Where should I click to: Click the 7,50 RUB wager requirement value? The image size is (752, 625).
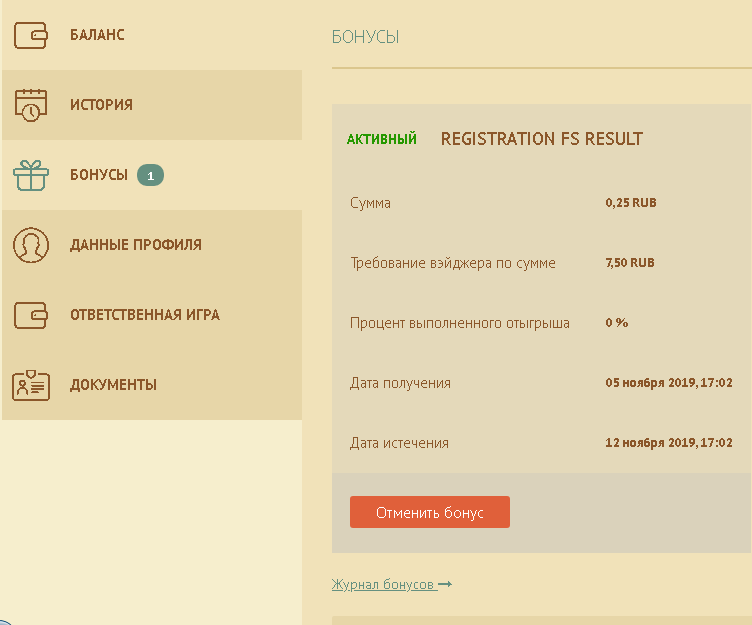point(630,263)
